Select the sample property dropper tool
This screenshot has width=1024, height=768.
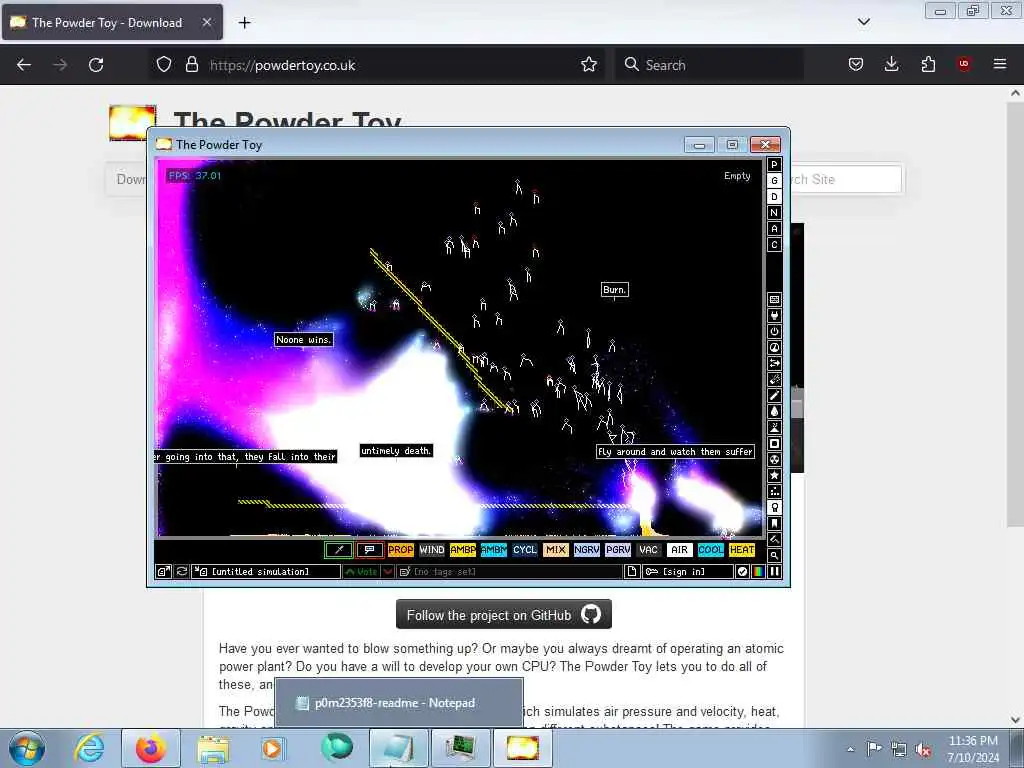(339, 550)
